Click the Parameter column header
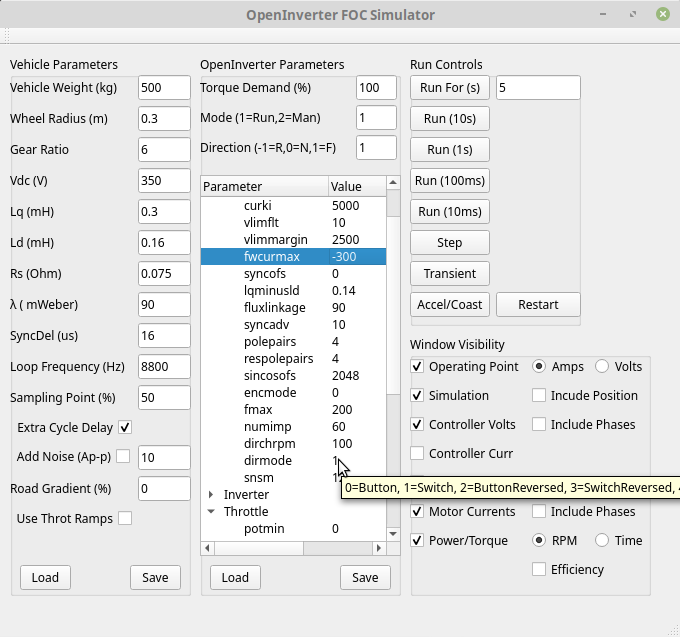 264,187
